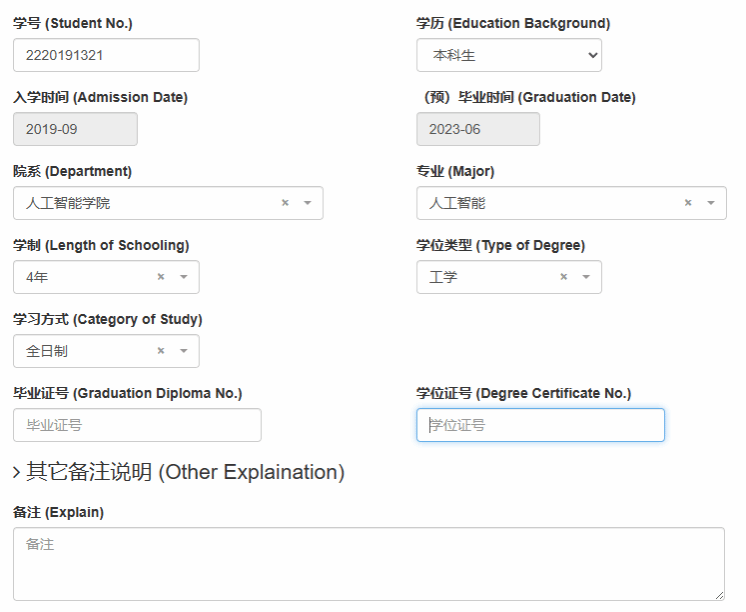
Task: Clear the Department selection with its × icon
Action: (285, 203)
